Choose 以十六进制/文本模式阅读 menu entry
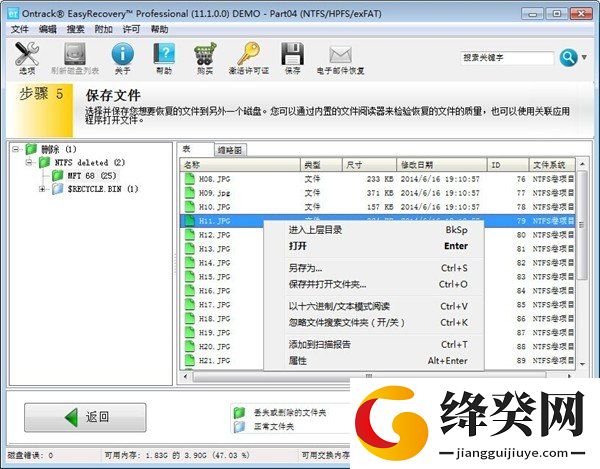This screenshot has width=600, height=469. click(374, 306)
